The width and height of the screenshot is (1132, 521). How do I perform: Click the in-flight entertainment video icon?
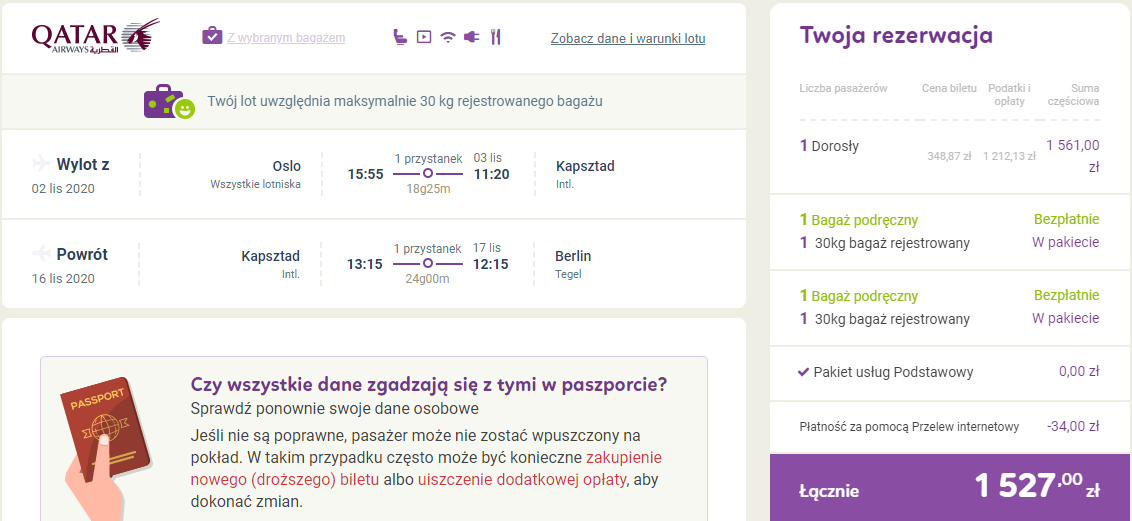click(x=424, y=37)
